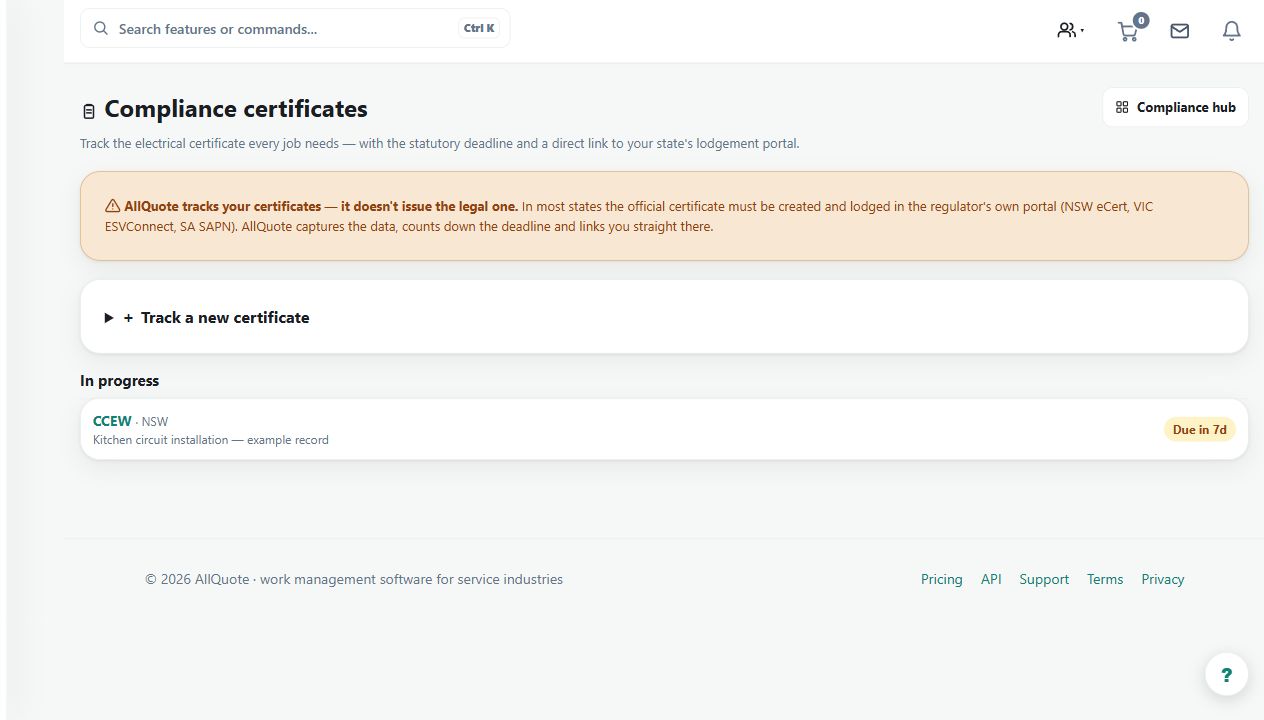Click the help question mark button
The height and width of the screenshot is (720, 1264).
tap(1226, 674)
